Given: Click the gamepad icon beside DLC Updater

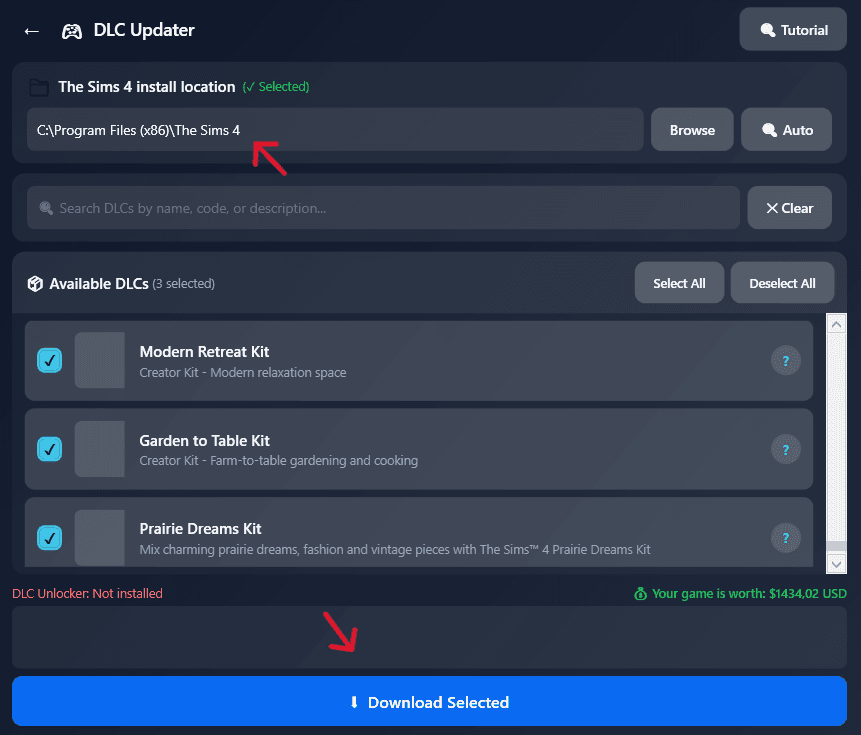Looking at the screenshot, I should click(72, 31).
